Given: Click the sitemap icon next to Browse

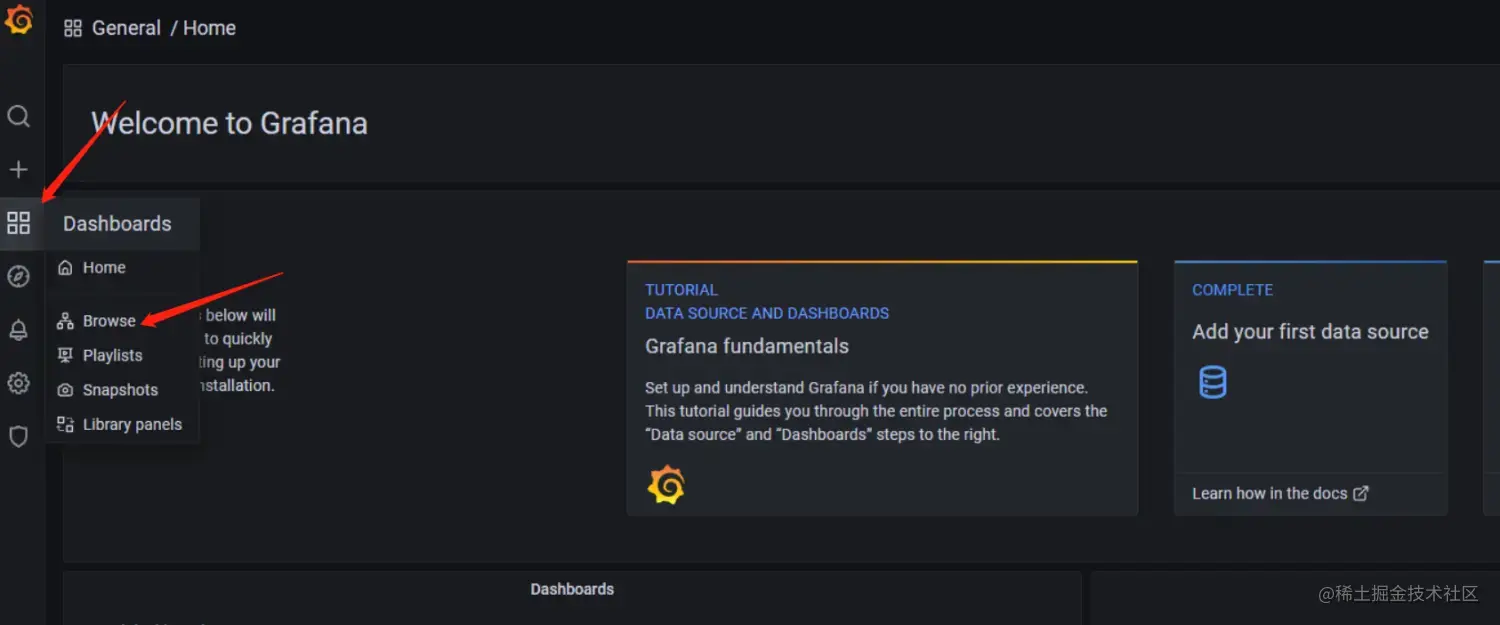Looking at the screenshot, I should tap(65, 321).
